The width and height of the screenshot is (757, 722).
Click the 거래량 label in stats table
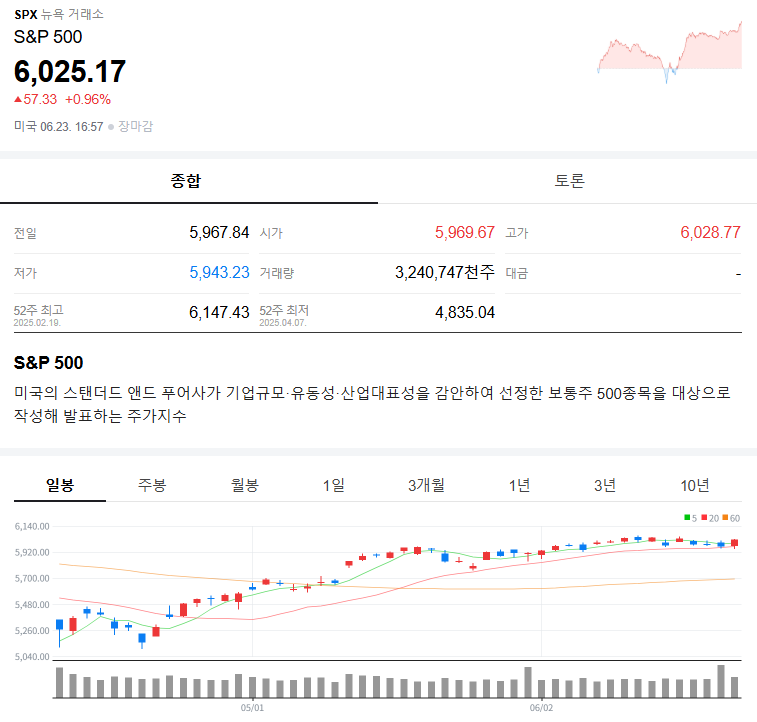pyautogui.click(x=277, y=273)
